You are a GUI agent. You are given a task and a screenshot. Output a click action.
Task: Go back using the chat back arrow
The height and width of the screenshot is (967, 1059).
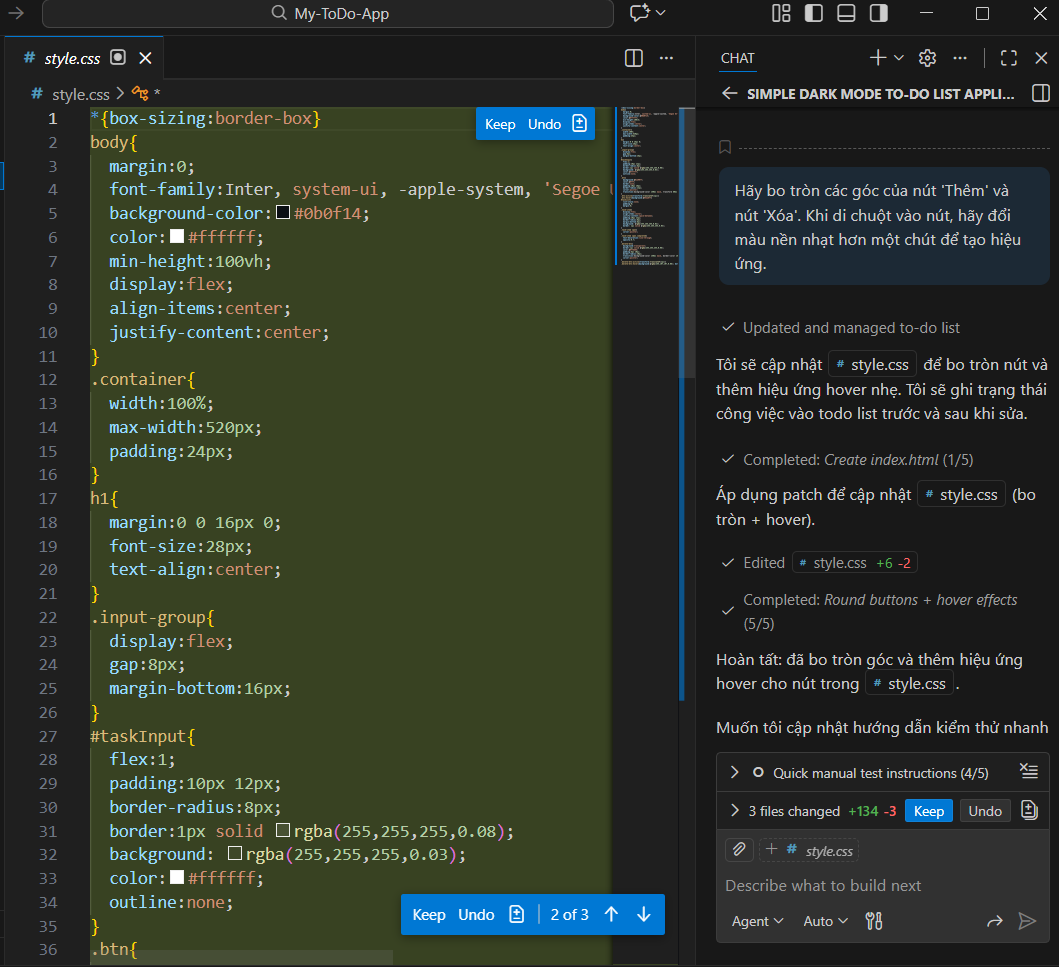pyautogui.click(x=728, y=92)
